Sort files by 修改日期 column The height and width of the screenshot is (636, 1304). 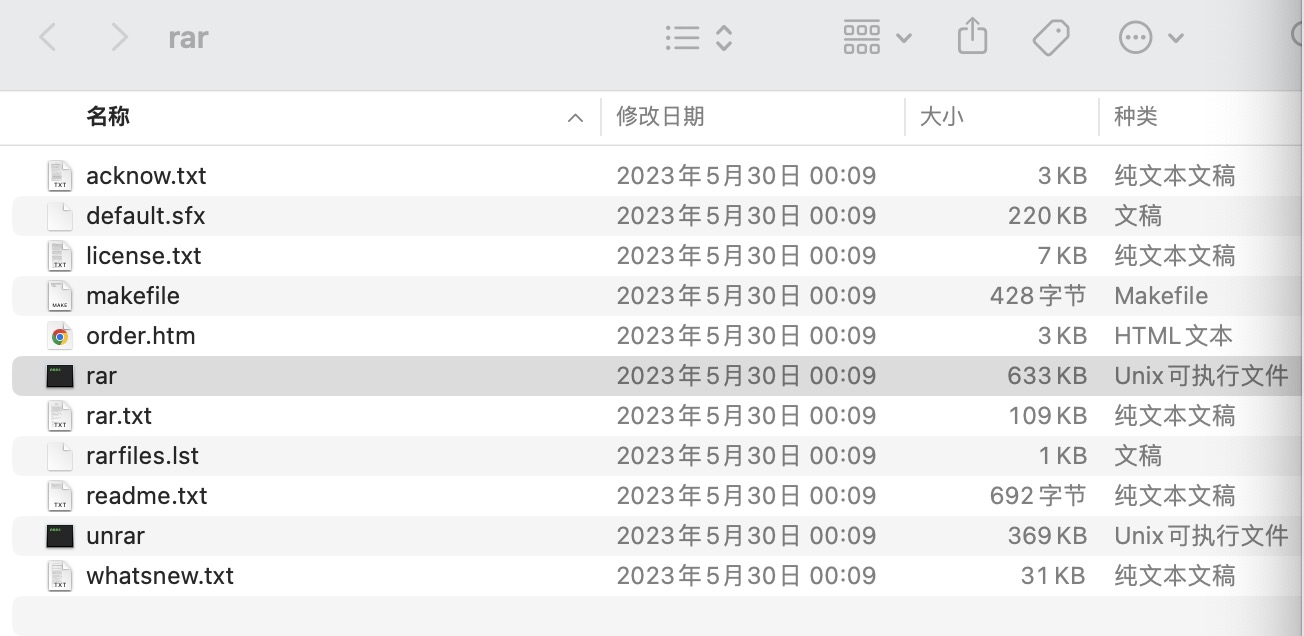pyautogui.click(x=660, y=117)
